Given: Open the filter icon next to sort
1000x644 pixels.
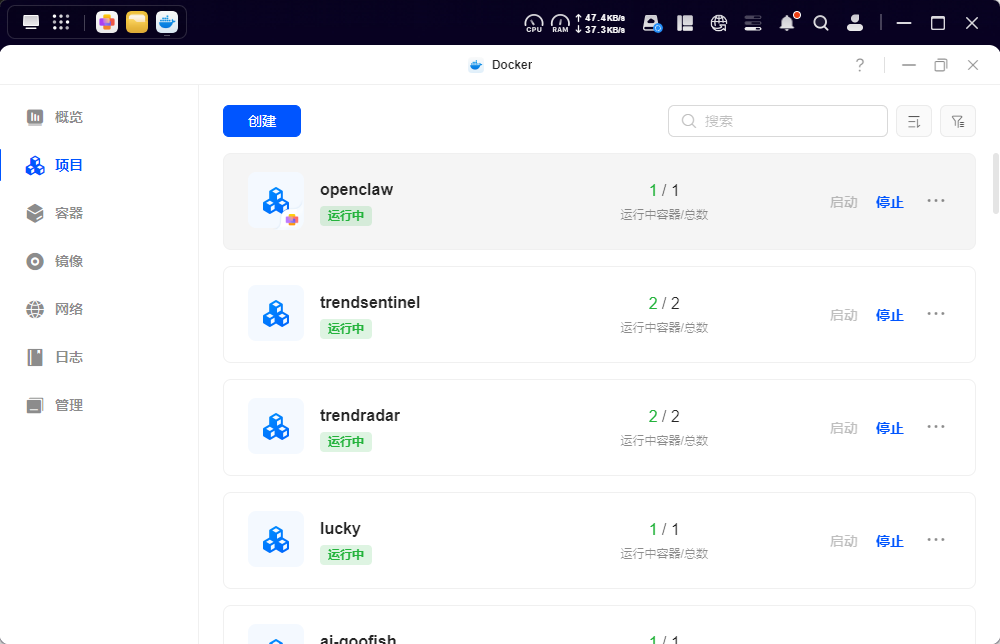Looking at the screenshot, I should point(957,121).
